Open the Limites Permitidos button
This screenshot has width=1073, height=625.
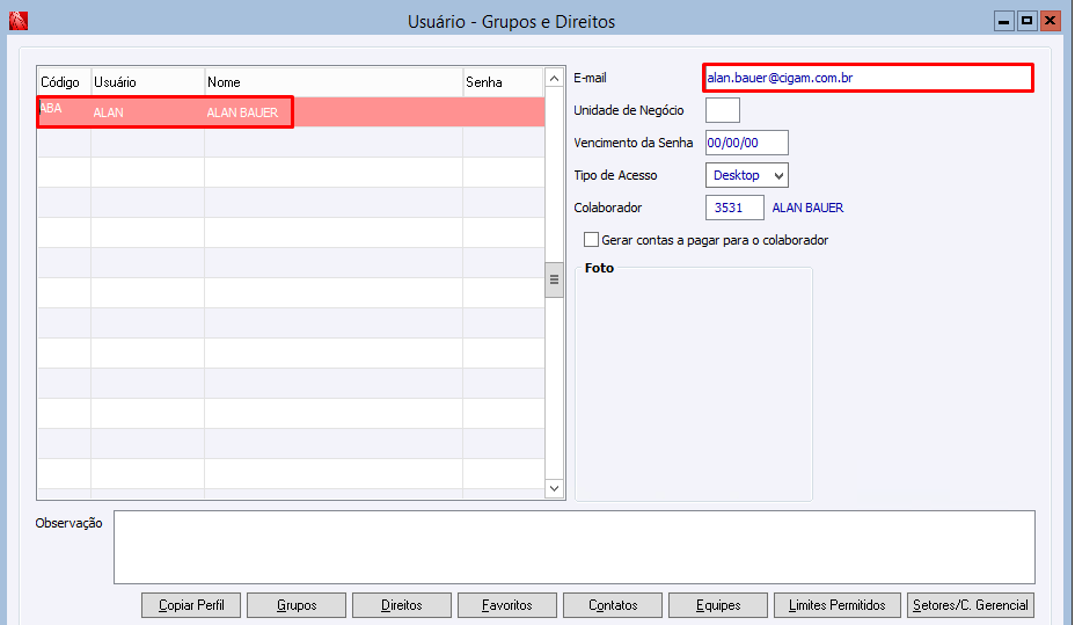pyautogui.click(x=837, y=605)
